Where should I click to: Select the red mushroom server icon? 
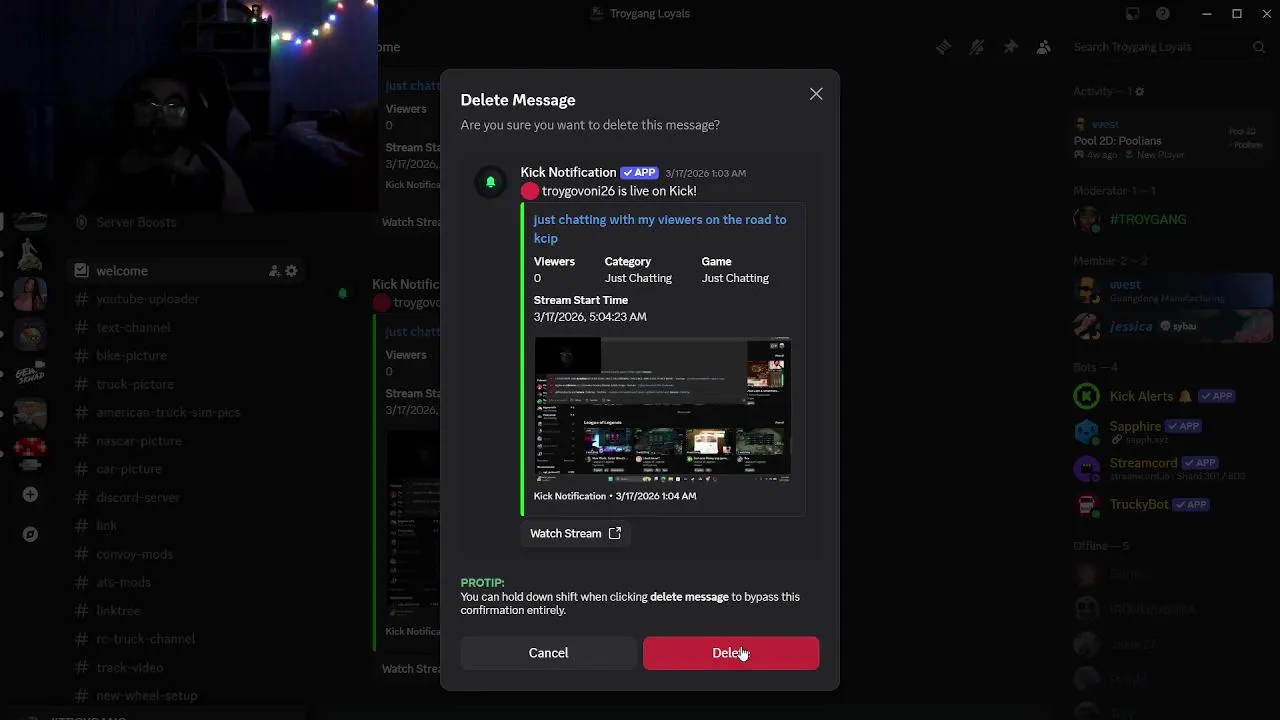(30, 453)
